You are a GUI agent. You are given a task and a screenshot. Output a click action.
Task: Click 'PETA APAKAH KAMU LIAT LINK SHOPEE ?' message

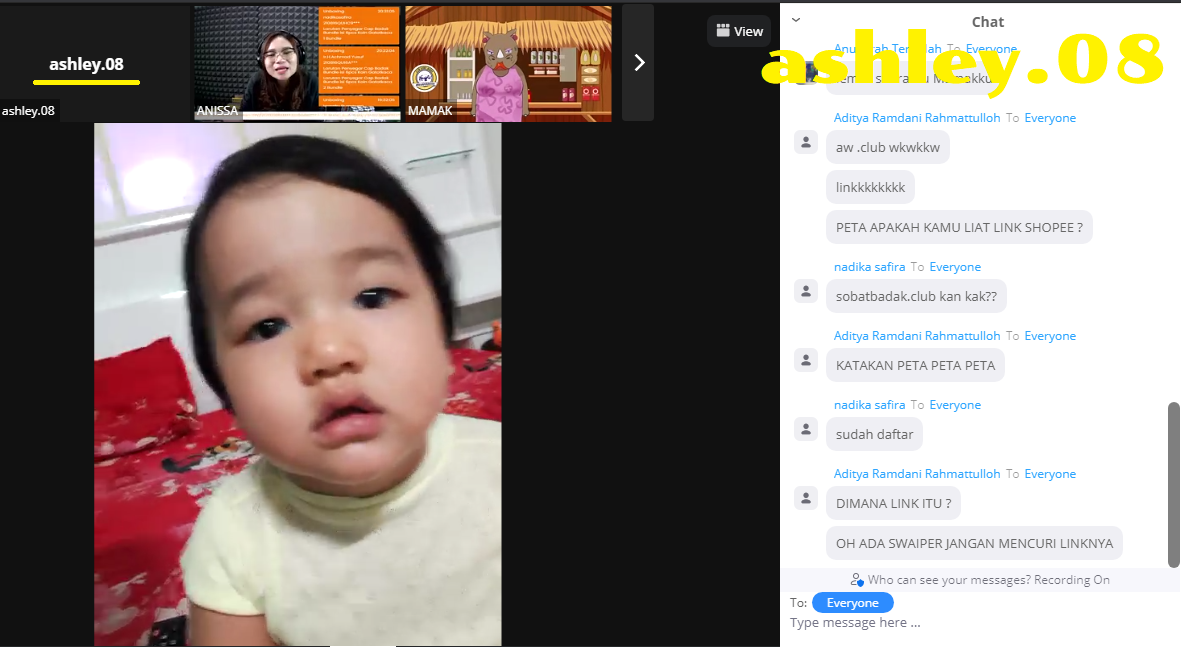coord(959,227)
